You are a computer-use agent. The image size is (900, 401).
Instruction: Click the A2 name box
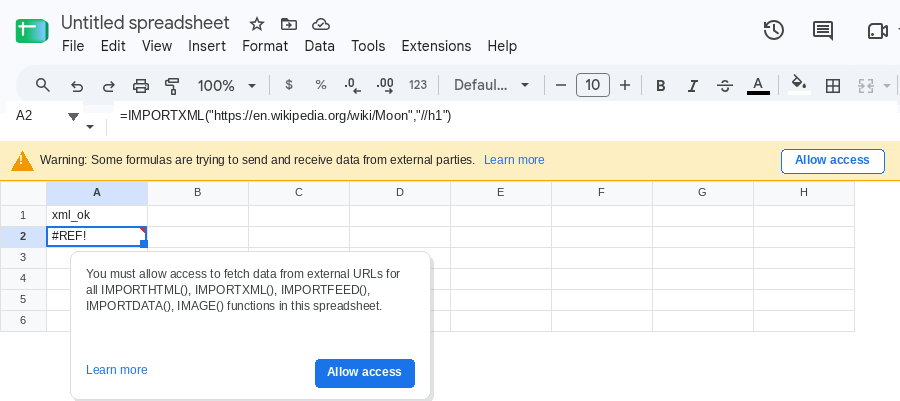pyautogui.click(x=24, y=116)
